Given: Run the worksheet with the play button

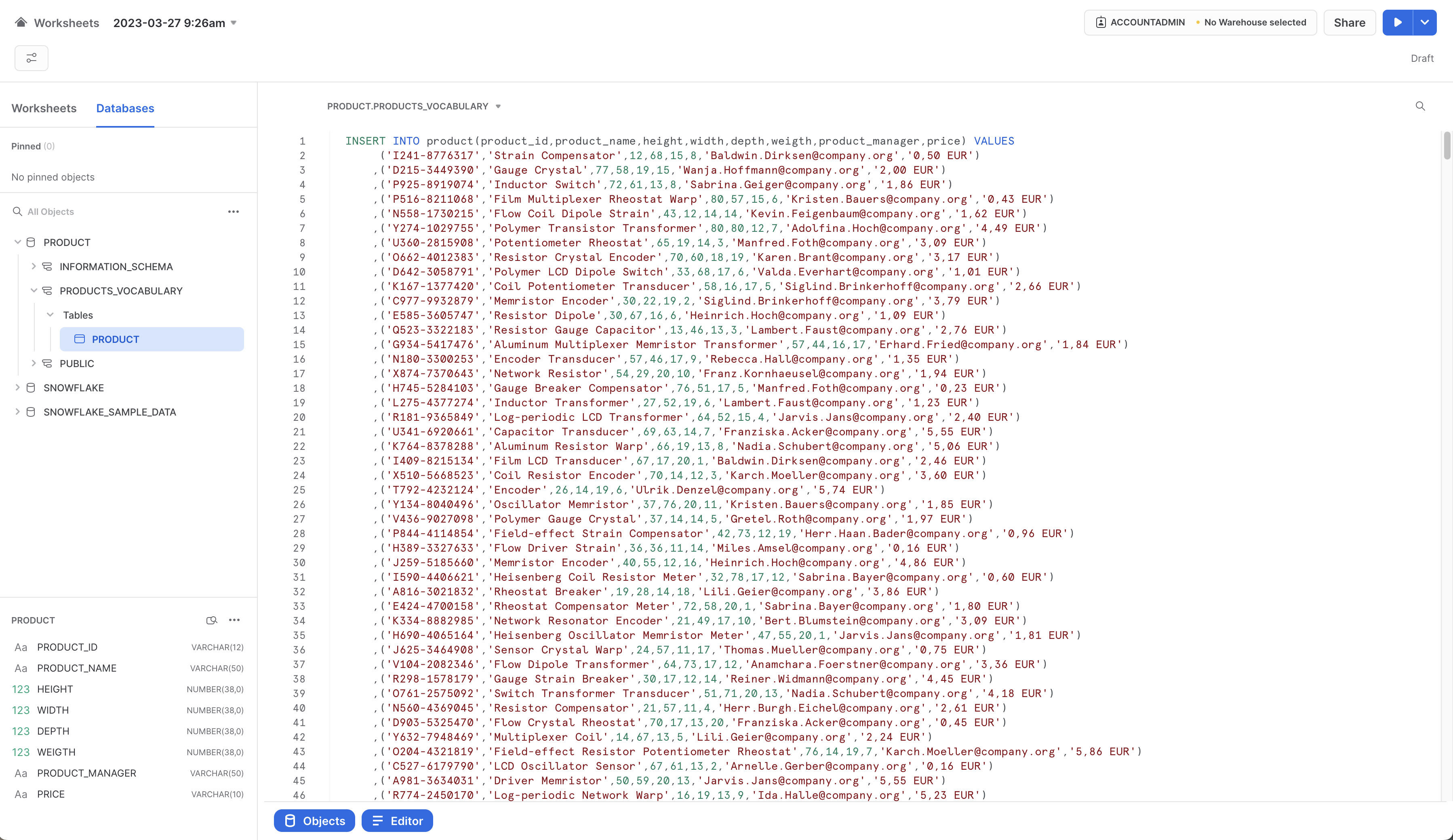Looking at the screenshot, I should click(x=1397, y=23).
